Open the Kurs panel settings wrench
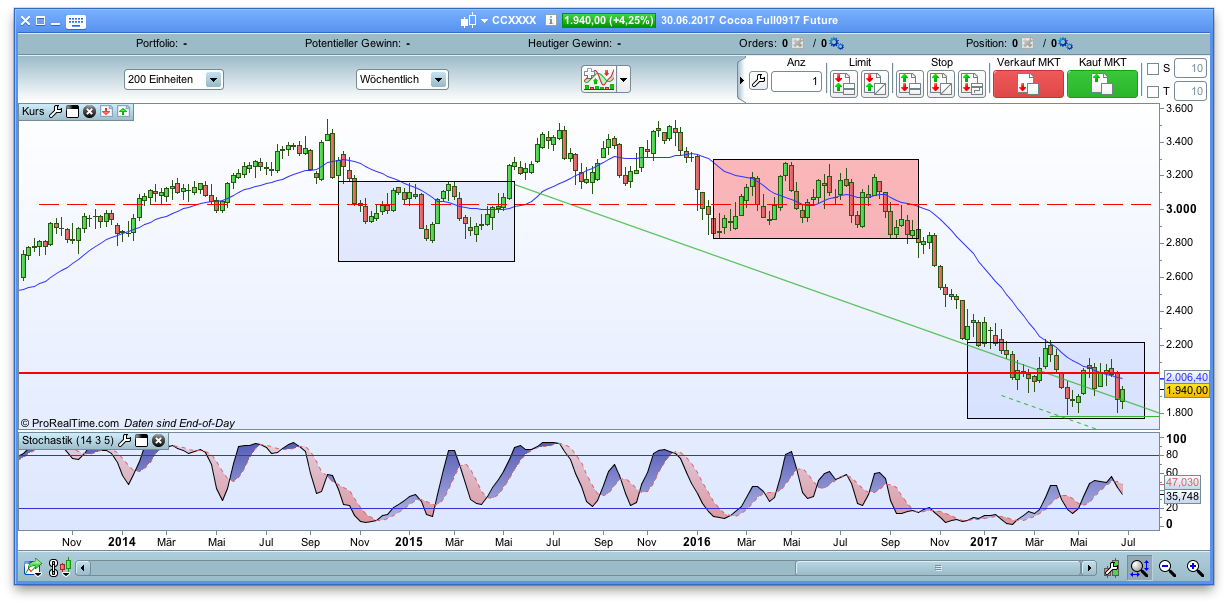 [55, 112]
